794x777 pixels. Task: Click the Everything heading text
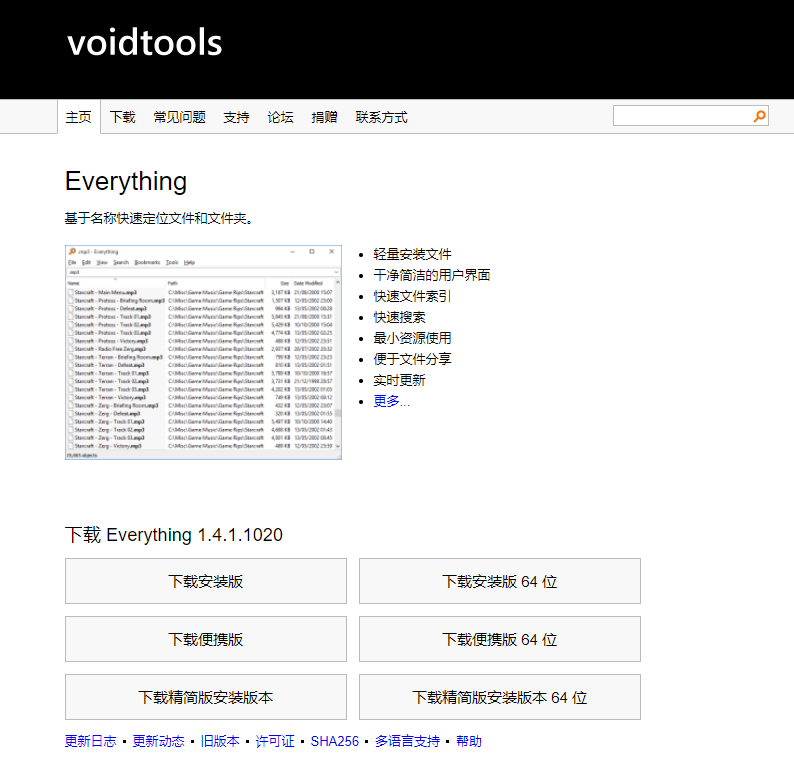(126, 181)
